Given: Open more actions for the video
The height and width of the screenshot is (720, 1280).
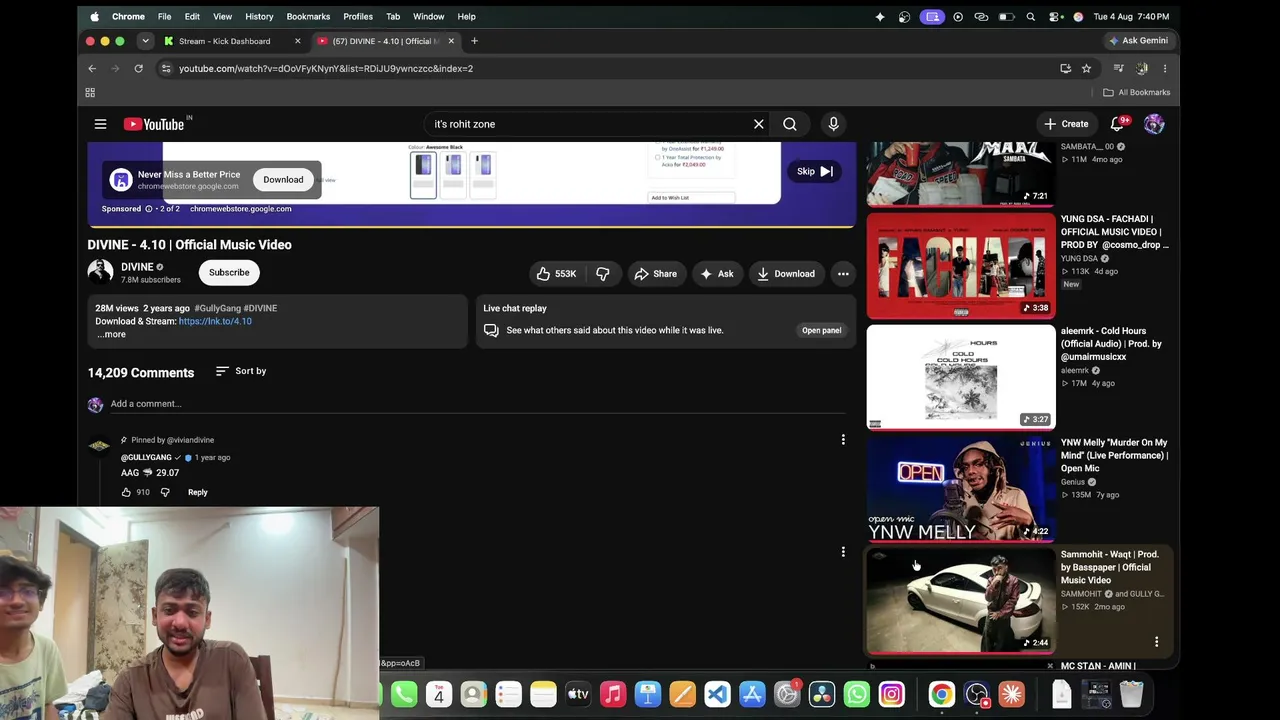Looking at the screenshot, I should tap(843, 274).
